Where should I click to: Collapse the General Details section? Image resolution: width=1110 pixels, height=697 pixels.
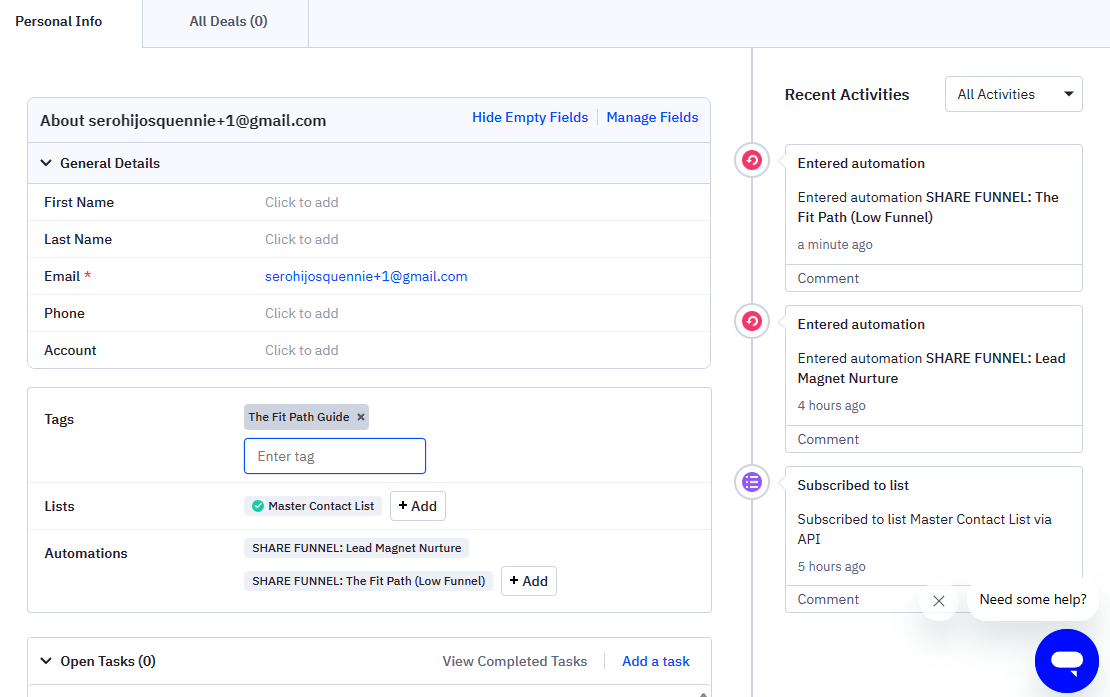(46, 163)
